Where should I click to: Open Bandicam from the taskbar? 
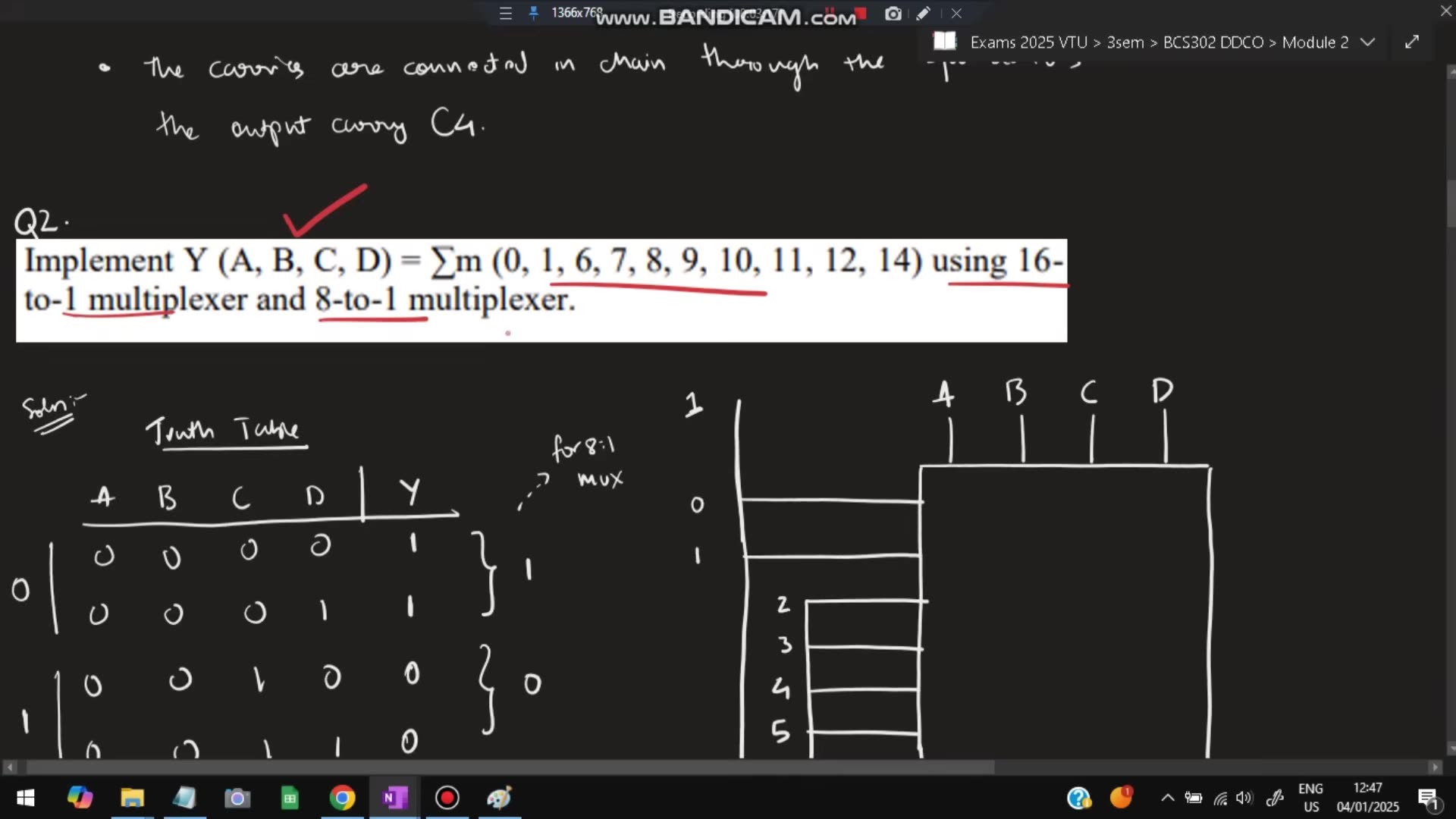(447, 798)
